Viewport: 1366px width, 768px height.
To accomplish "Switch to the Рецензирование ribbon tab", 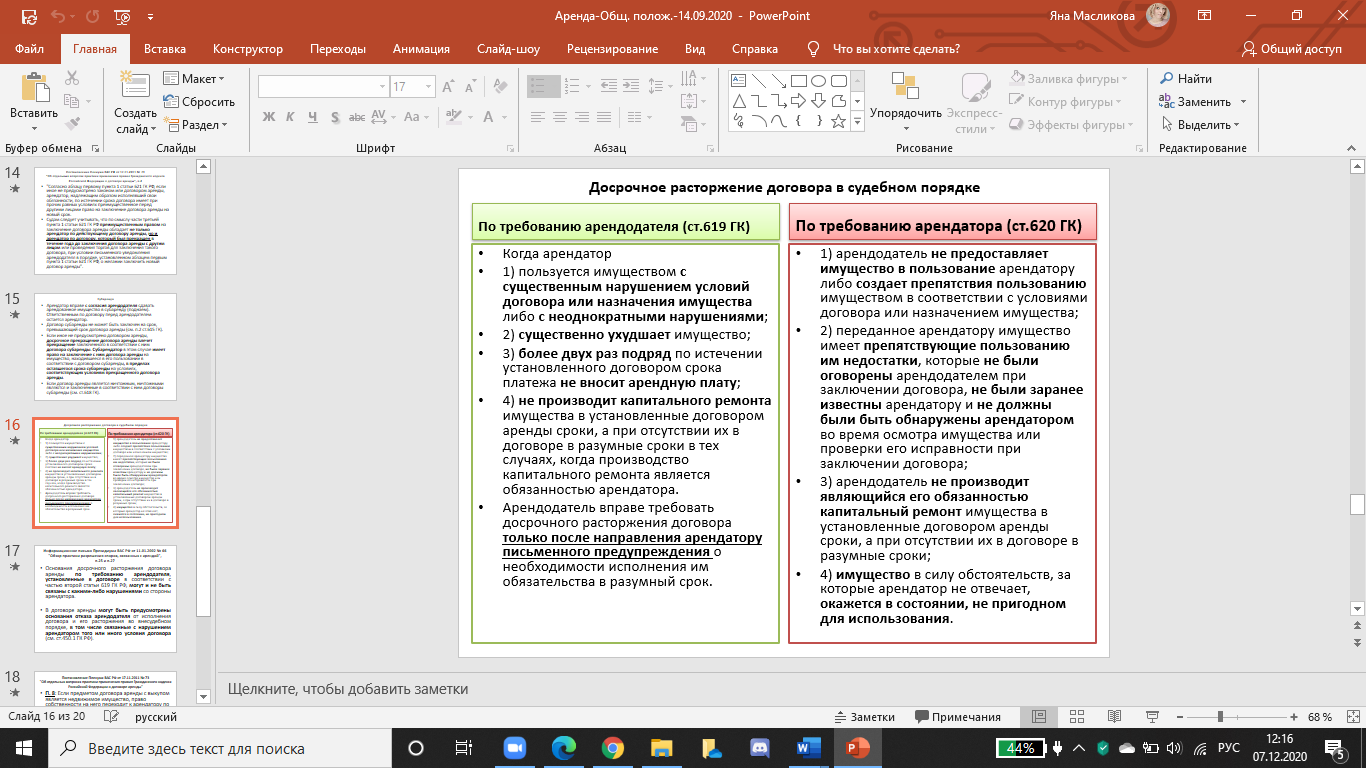I will [612, 49].
